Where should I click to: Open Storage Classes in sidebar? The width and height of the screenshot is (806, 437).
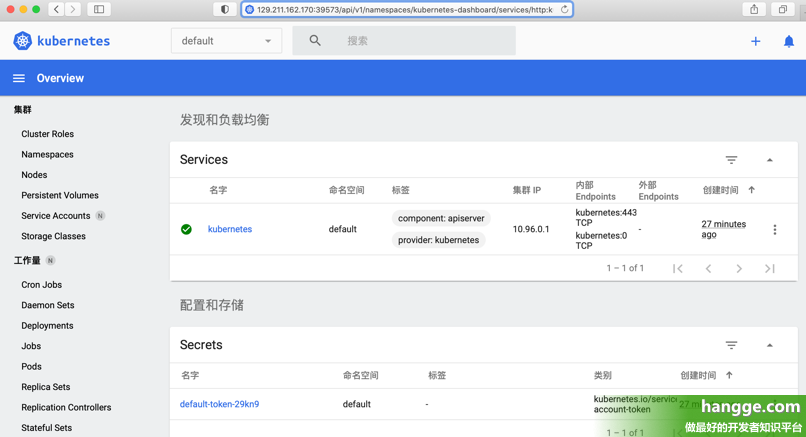[x=53, y=236]
